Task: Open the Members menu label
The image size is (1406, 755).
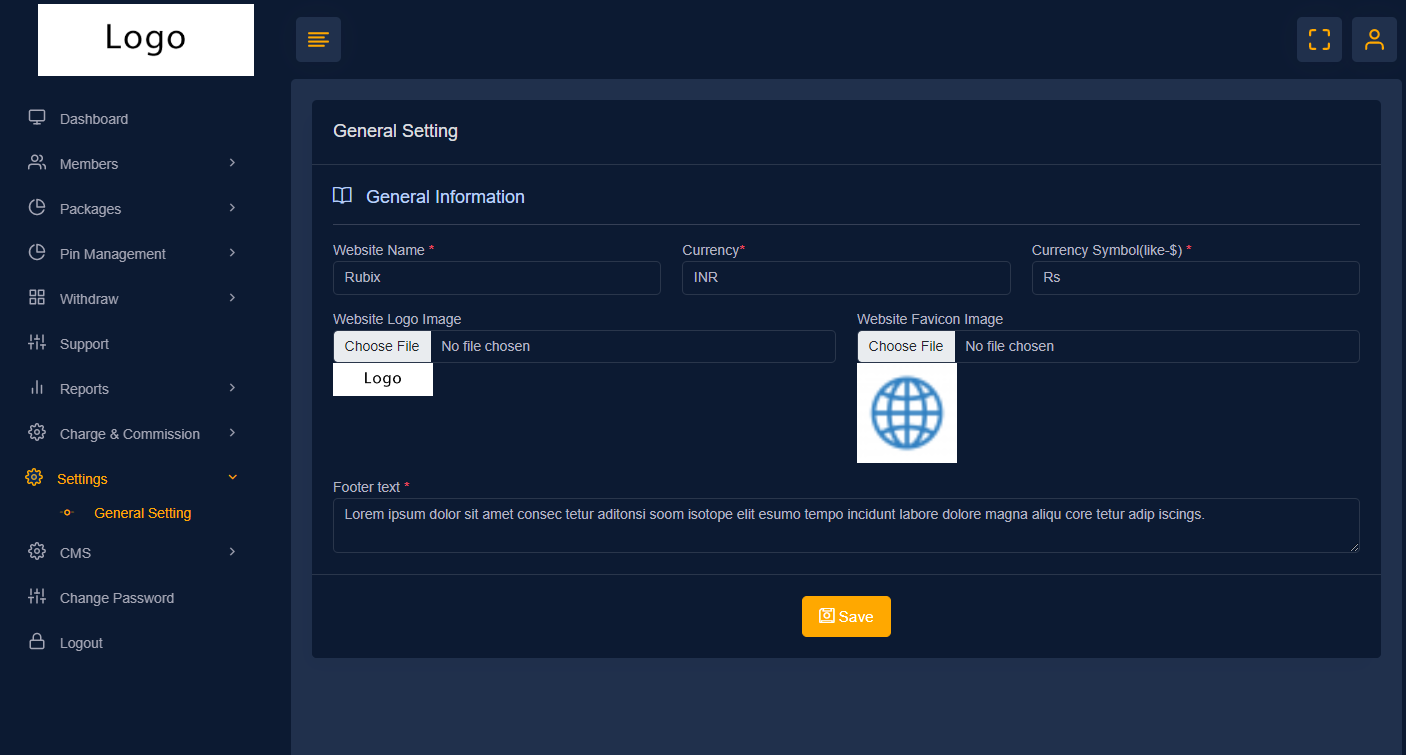Action: [89, 164]
